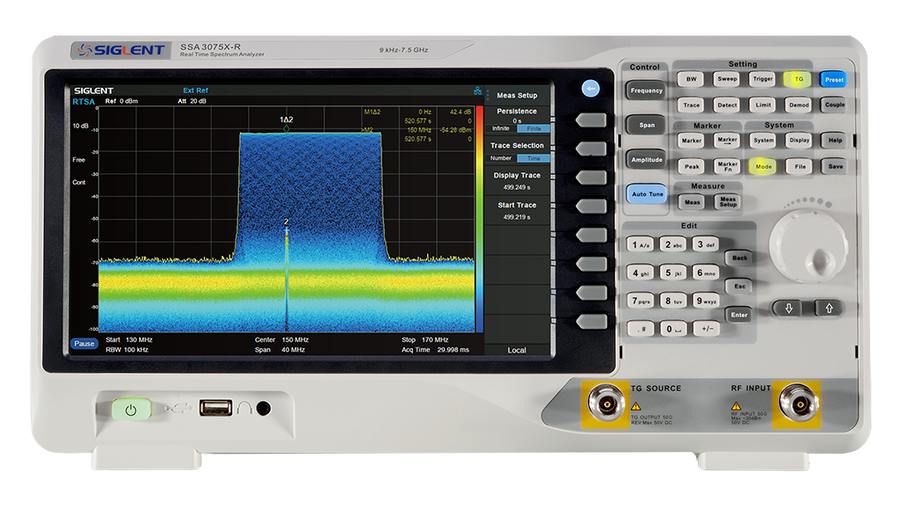
Task: Click the Detect key
Action: pos(727,105)
